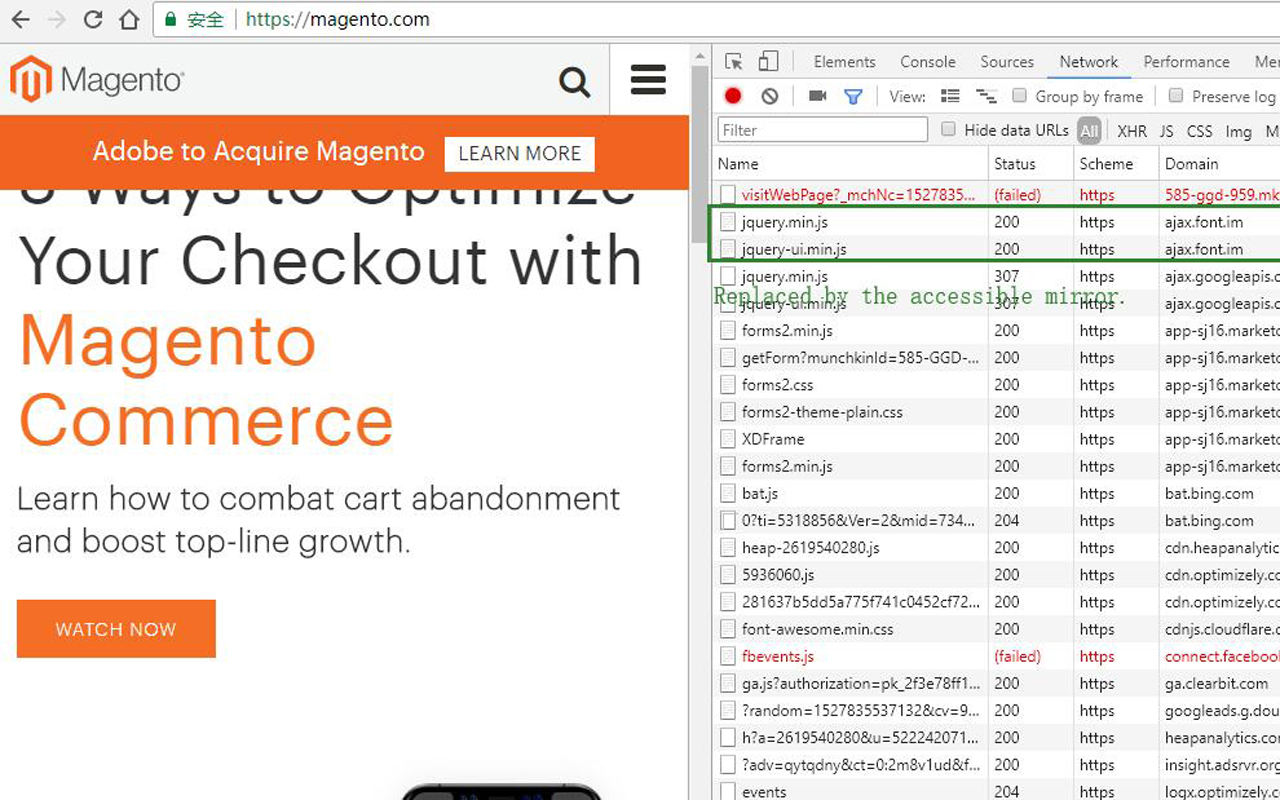Select the failed visitWebPage request
The width and height of the screenshot is (1280, 800).
pos(996,195)
